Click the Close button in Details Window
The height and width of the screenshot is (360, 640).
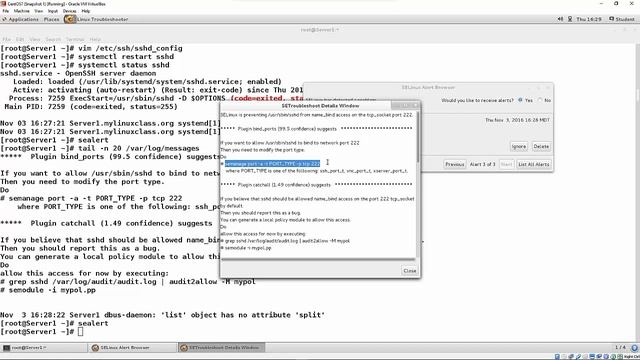tap(409, 271)
